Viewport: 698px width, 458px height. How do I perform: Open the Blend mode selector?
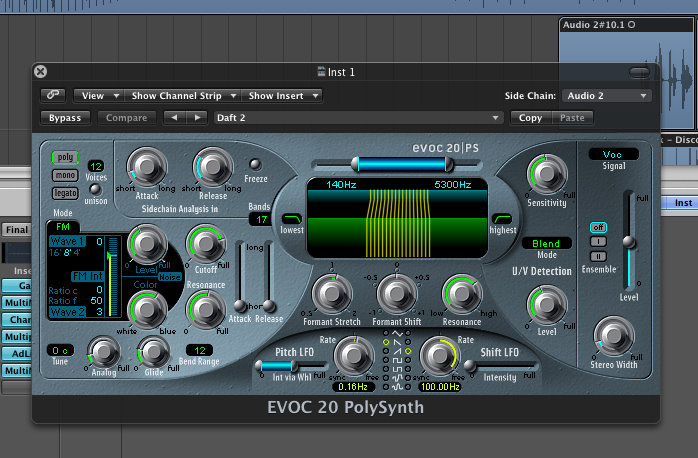(x=546, y=243)
